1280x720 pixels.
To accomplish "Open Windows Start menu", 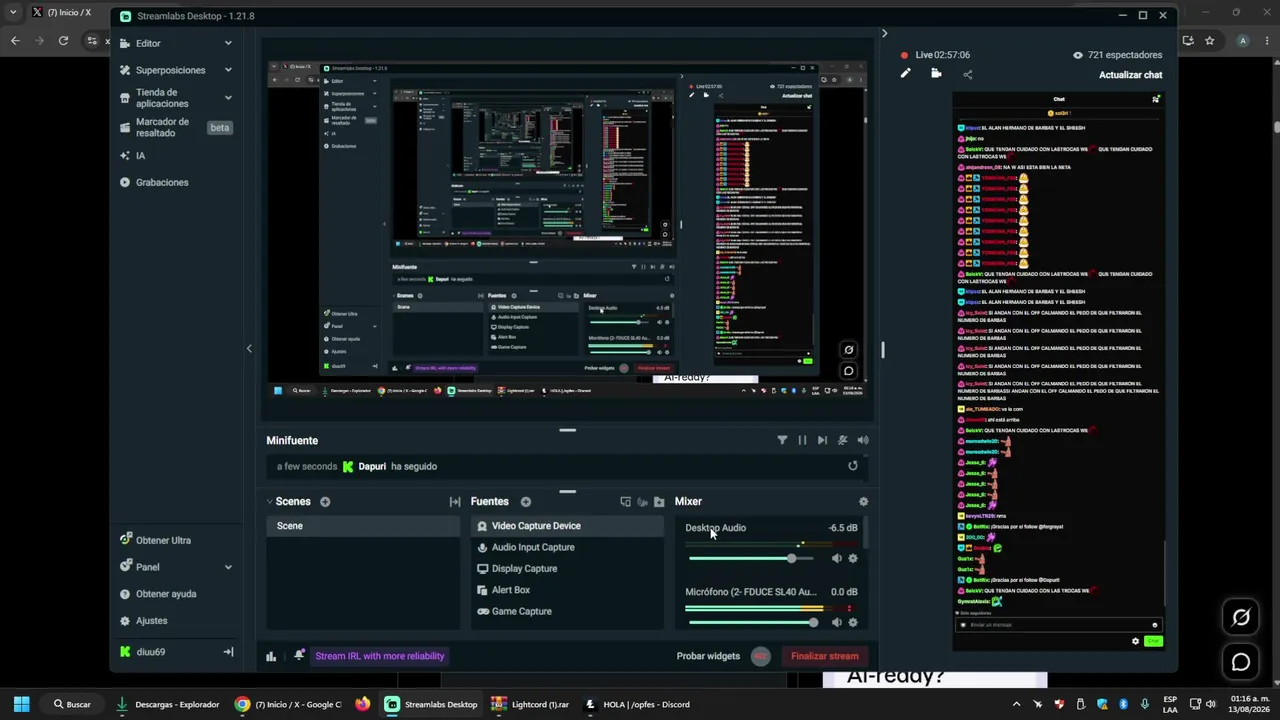I will tap(21, 704).
